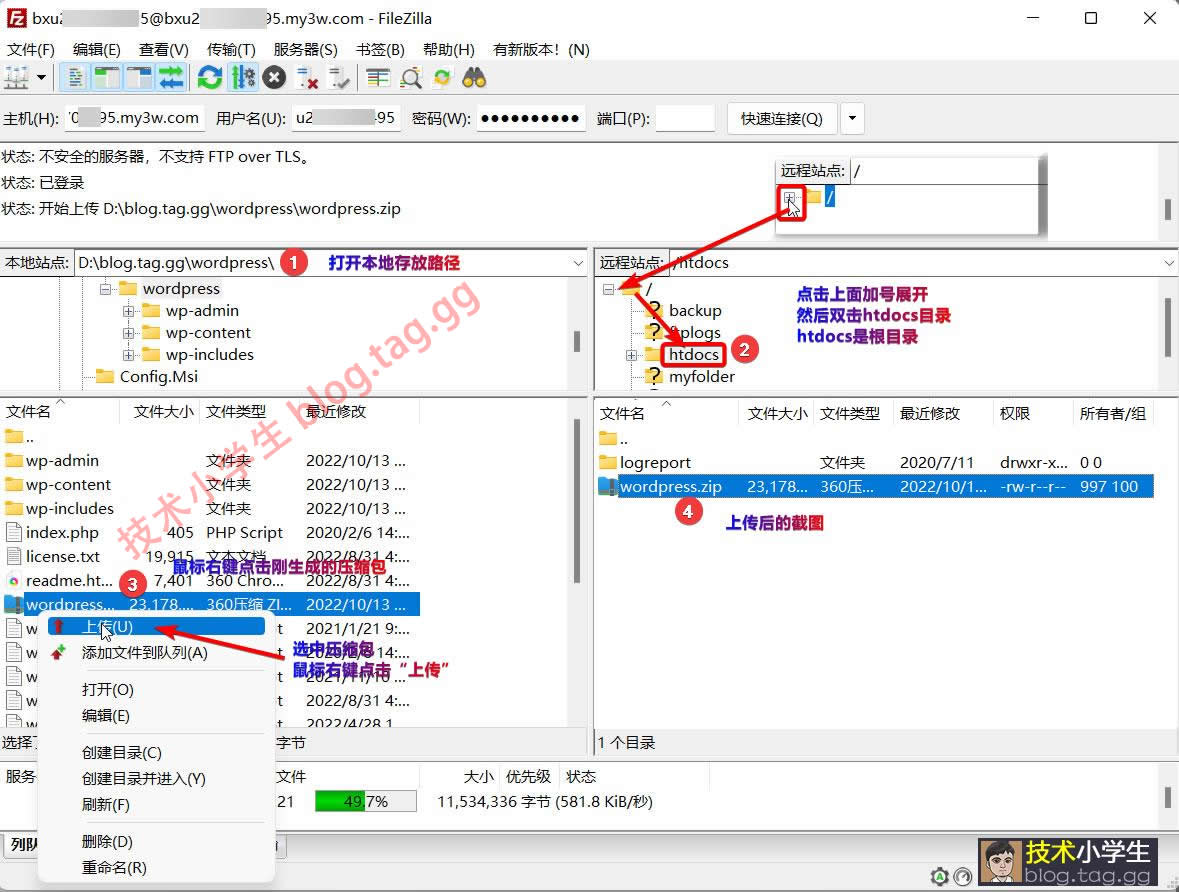Toggle synchronized browsing icon
1179x892 pixels.
tap(442, 77)
